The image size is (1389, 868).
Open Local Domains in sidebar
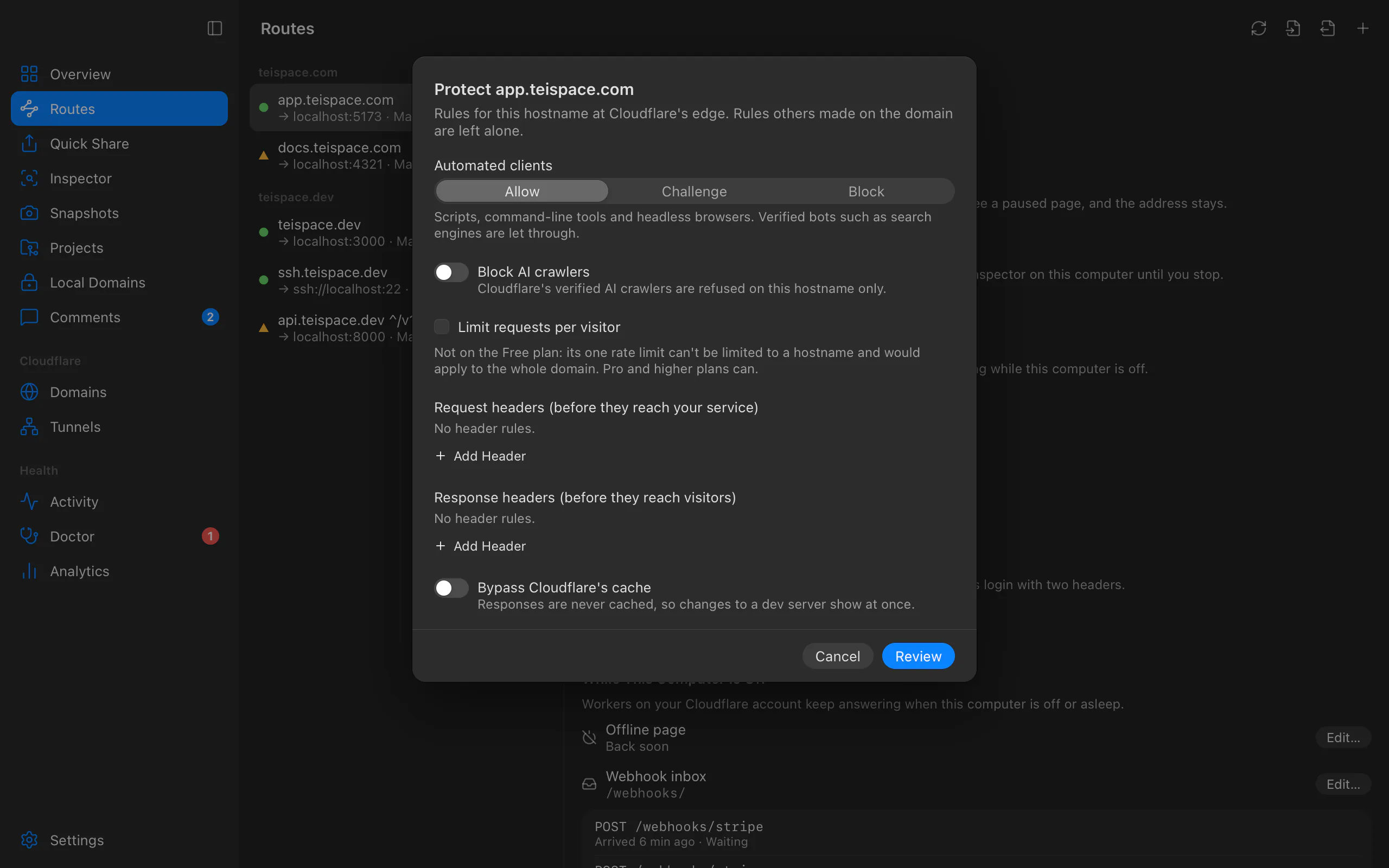tap(119, 283)
